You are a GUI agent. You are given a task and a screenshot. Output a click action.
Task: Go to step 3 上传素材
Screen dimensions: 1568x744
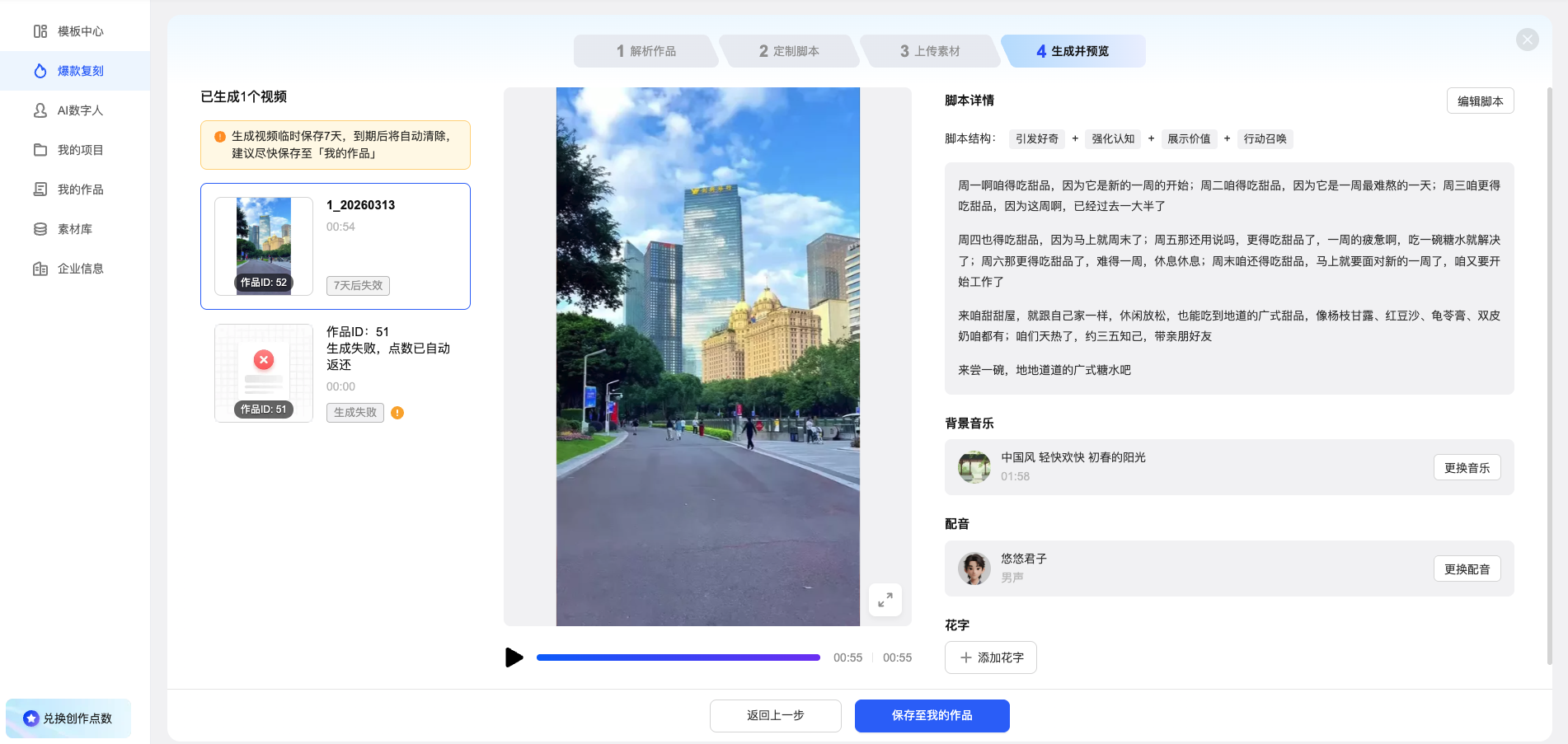[x=930, y=51]
